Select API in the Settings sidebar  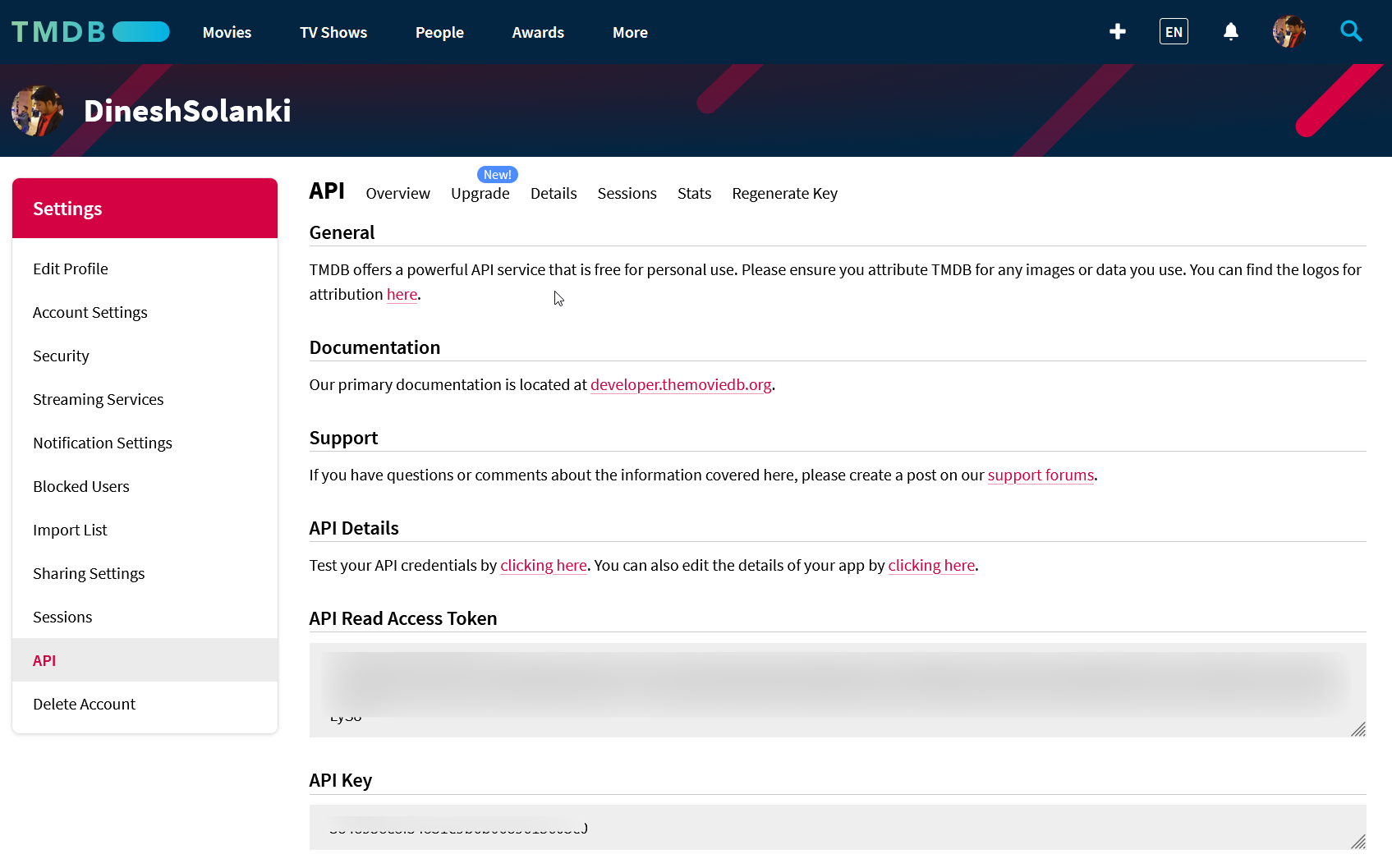tap(145, 660)
